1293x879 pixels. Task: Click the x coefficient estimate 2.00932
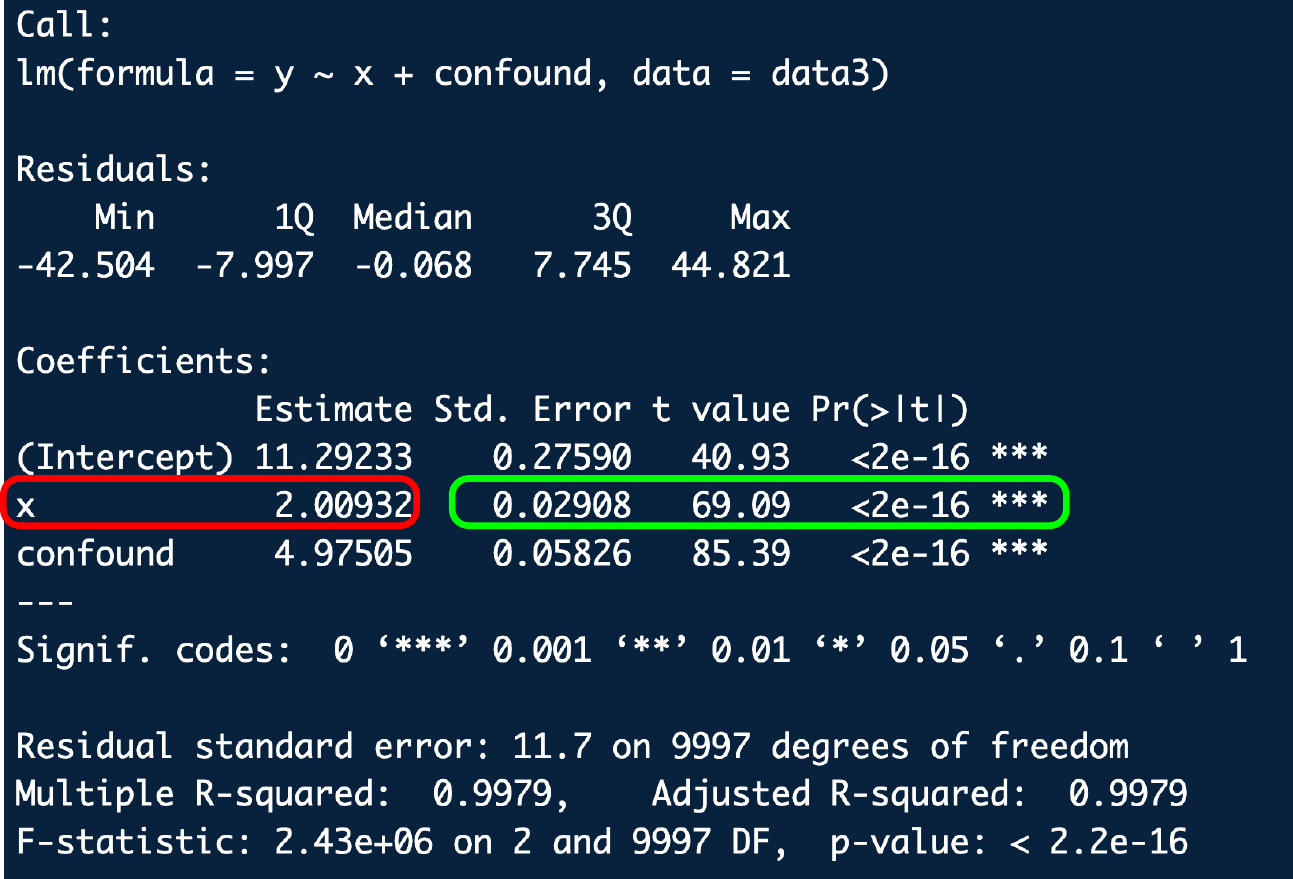tap(343, 505)
